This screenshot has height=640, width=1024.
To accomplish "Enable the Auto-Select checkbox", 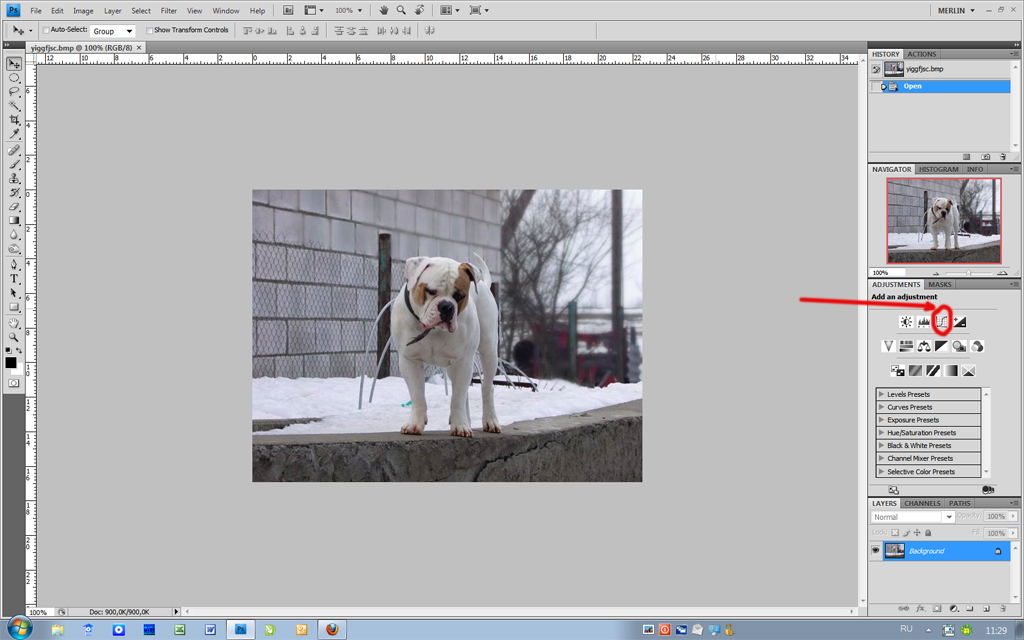I will 45,31.
